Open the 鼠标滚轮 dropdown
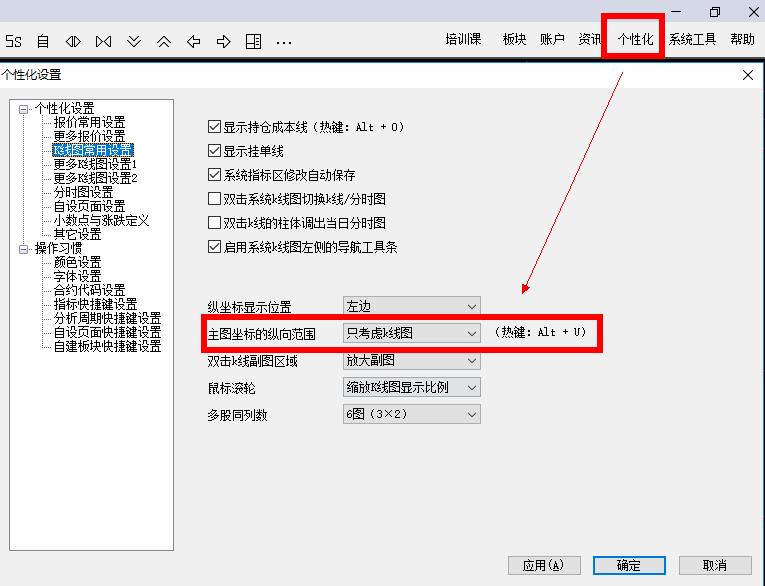 411,387
